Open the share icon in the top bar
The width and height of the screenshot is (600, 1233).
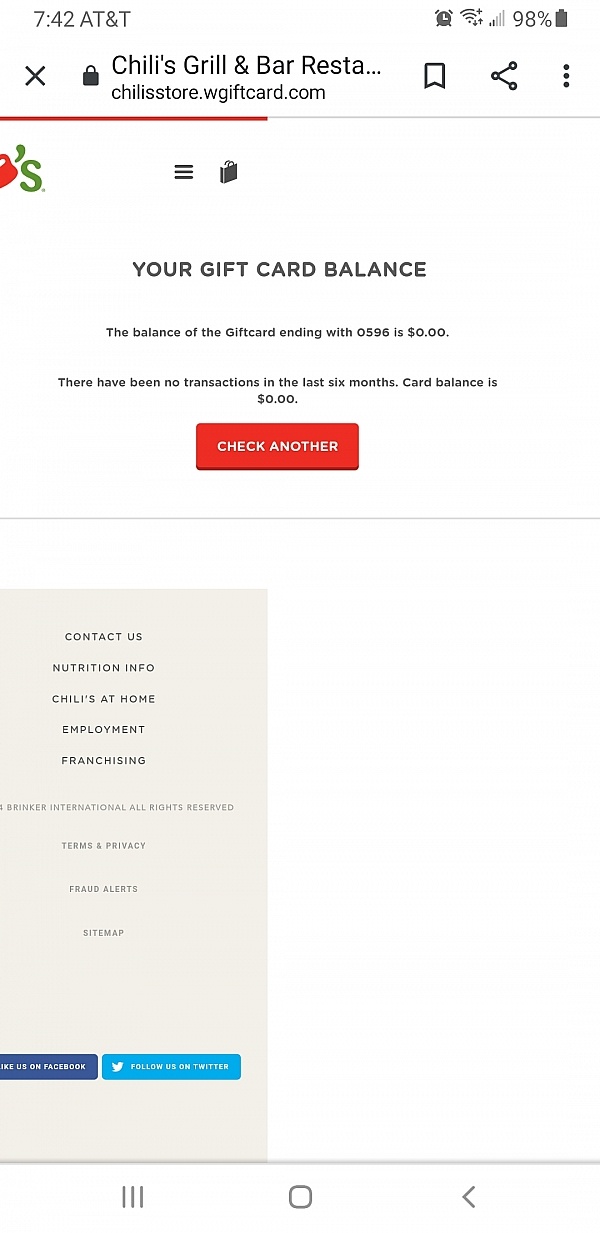pos(504,76)
